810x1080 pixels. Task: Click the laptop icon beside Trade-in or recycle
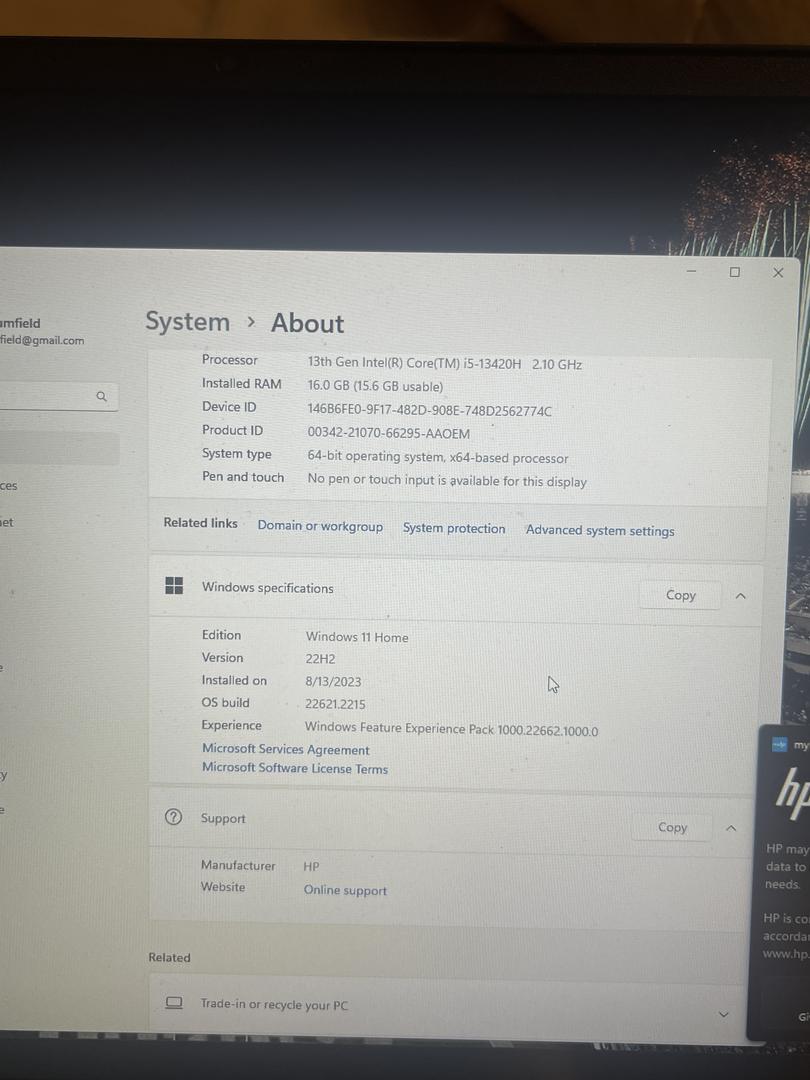(174, 1003)
